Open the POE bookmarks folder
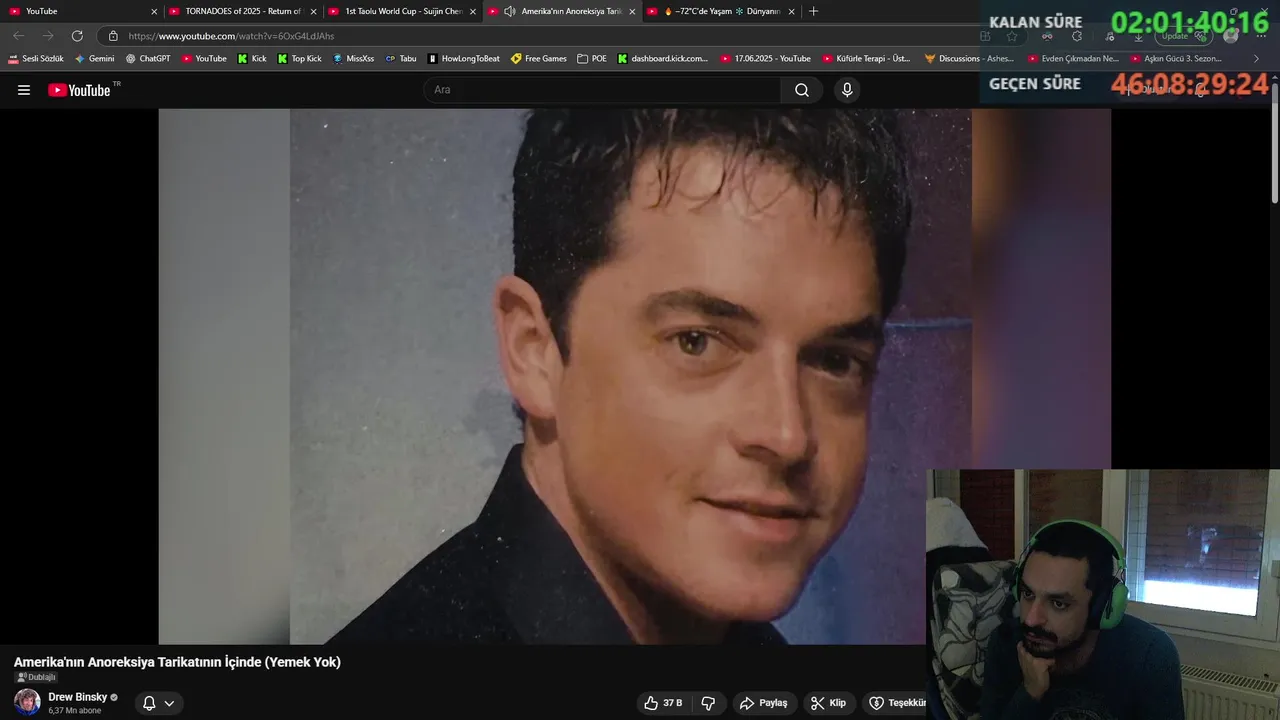This screenshot has width=1280, height=720. point(592,59)
